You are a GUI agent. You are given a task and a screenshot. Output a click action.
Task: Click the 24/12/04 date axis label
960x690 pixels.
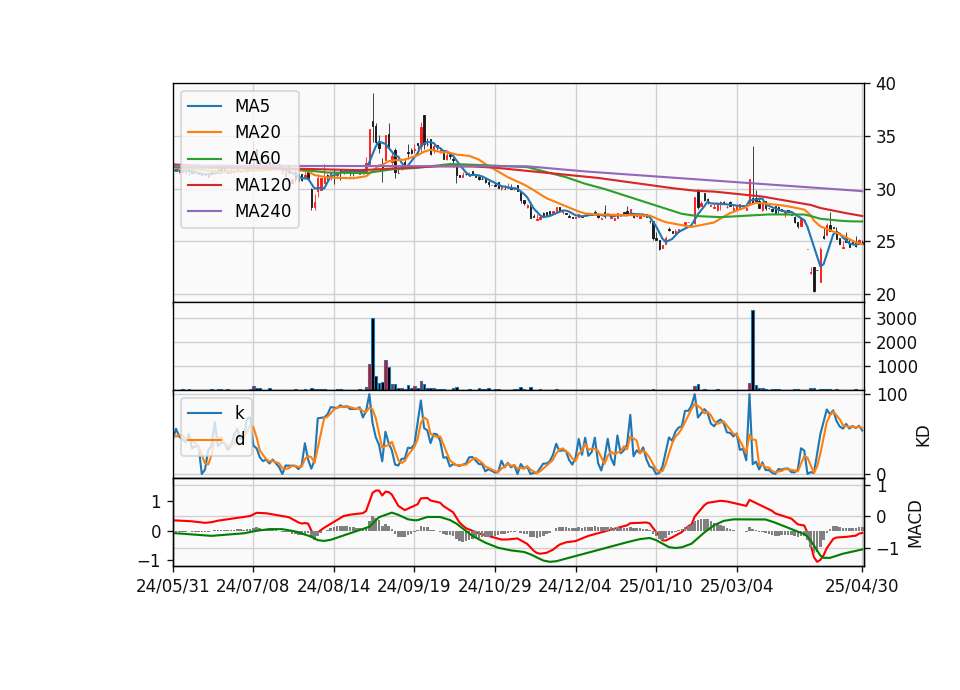tap(575, 586)
